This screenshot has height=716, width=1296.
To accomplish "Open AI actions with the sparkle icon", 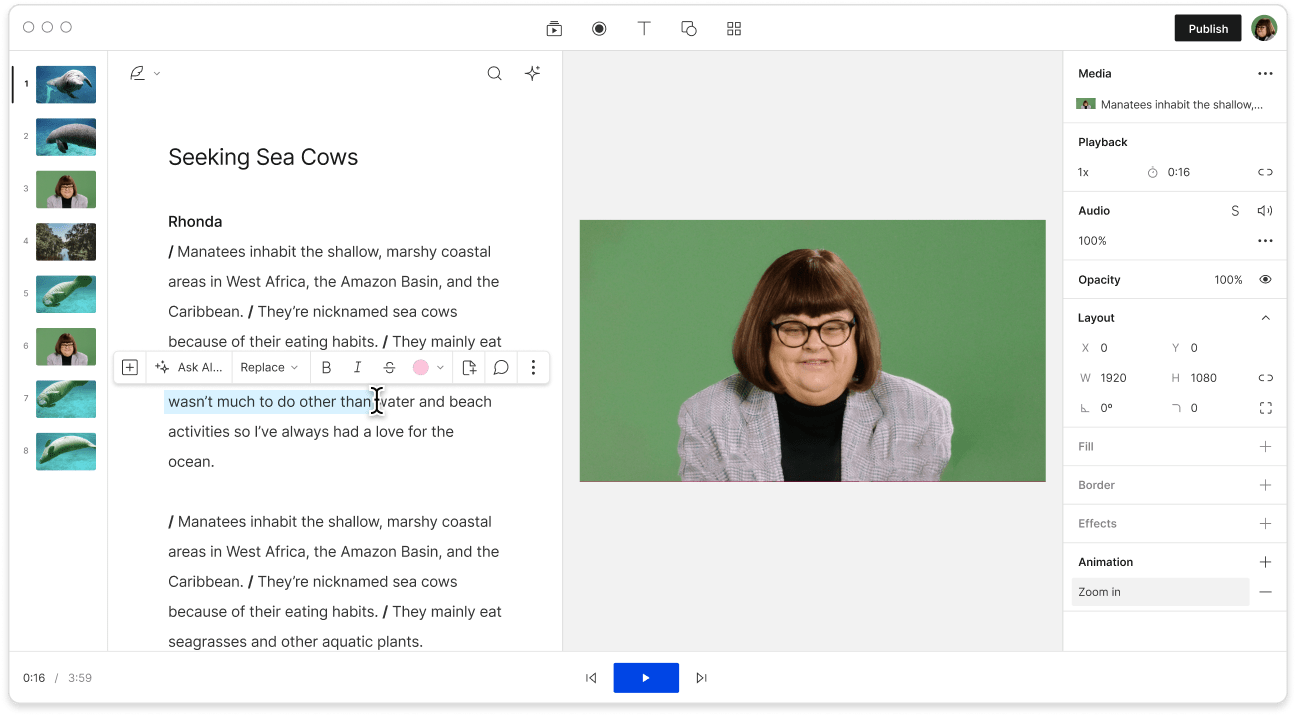I will tap(533, 73).
